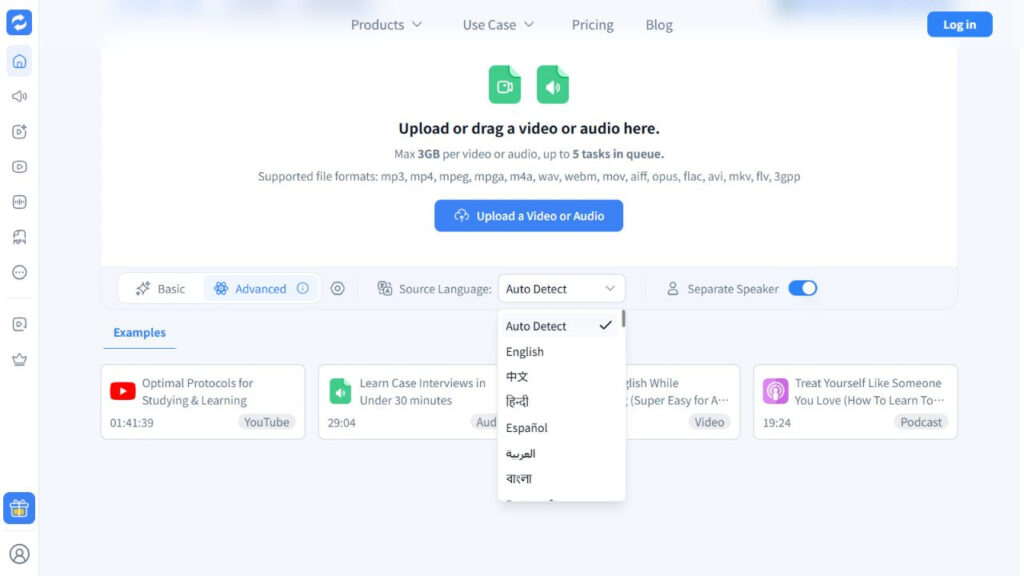Open the AI video sparkle tool in the sidebar
The image size is (1024, 576).
20,131
